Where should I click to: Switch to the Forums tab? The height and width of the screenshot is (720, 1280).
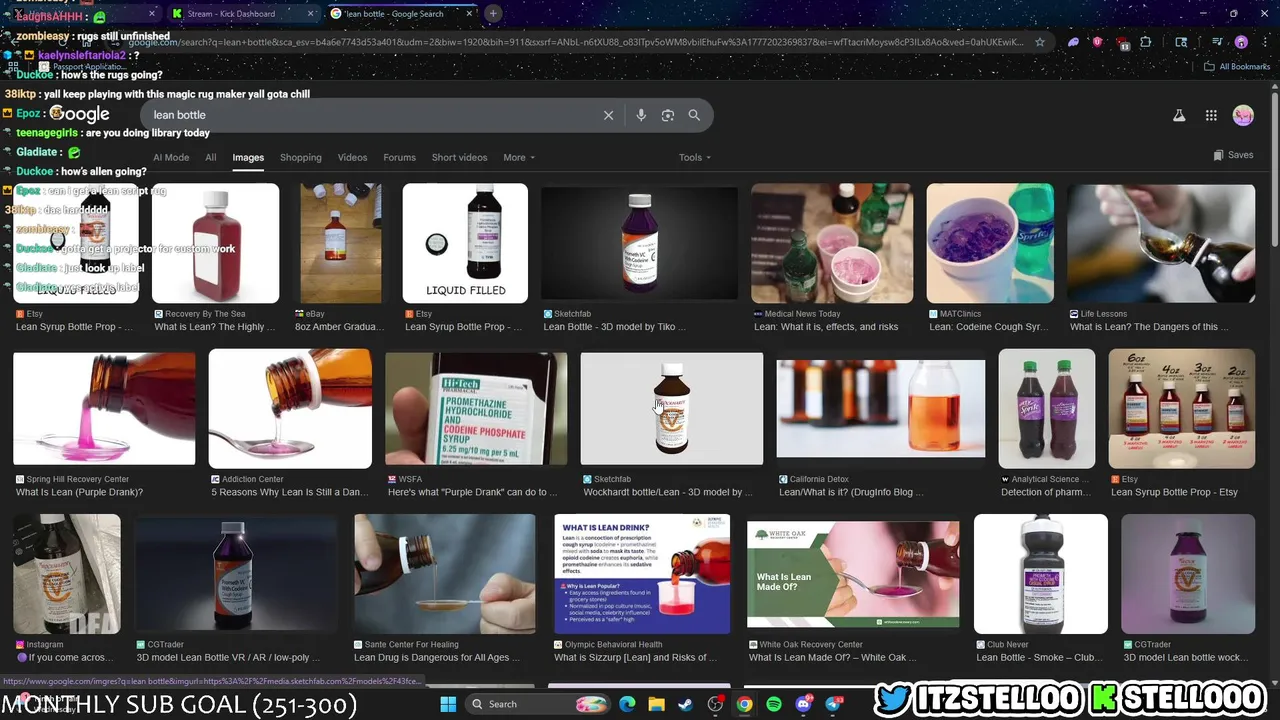399,158
